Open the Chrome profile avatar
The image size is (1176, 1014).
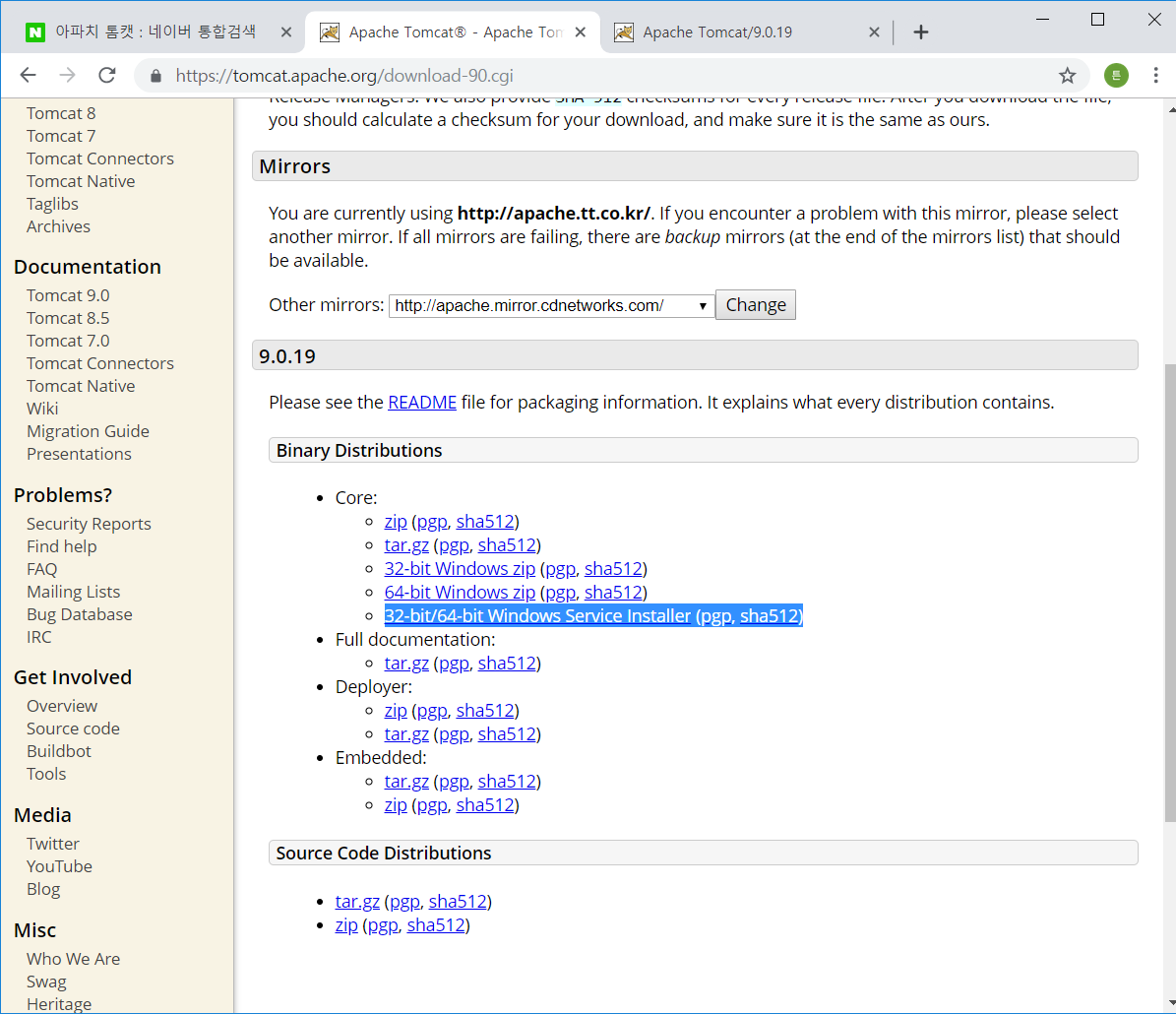(1116, 75)
